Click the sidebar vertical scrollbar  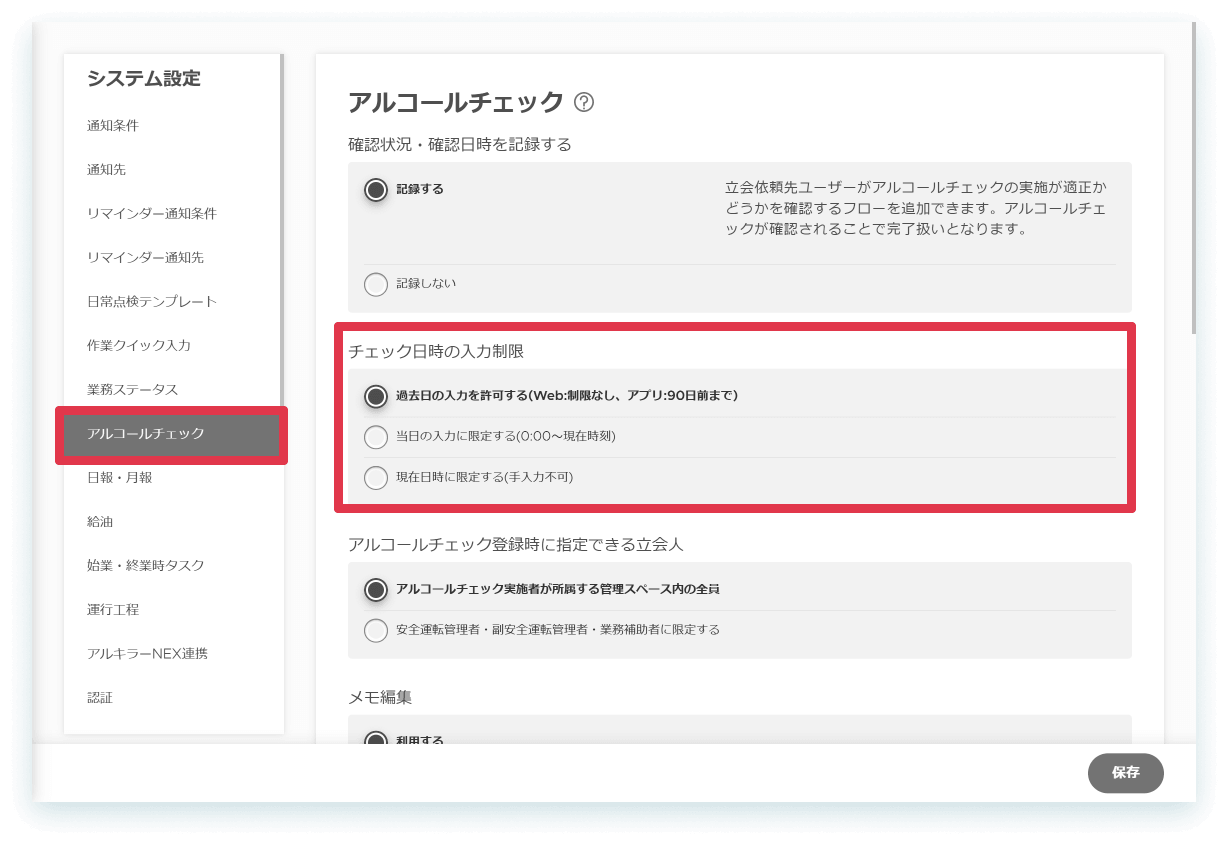(282, 230)
